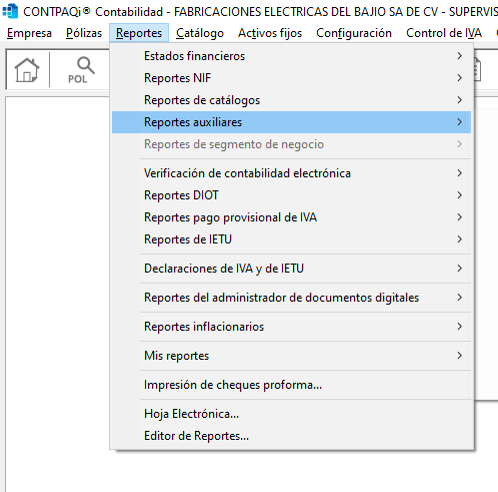Expand the Reportes NIF submenu arrow
The width and height of the screenshot is (498, 492).
point(460,78)
